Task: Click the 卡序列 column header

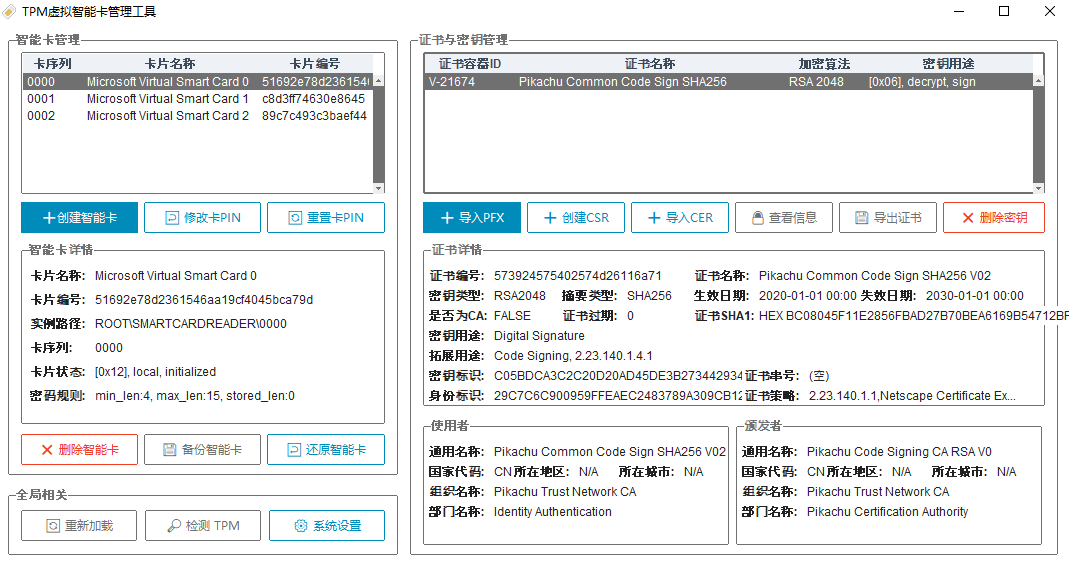Action: coord(52,64)
